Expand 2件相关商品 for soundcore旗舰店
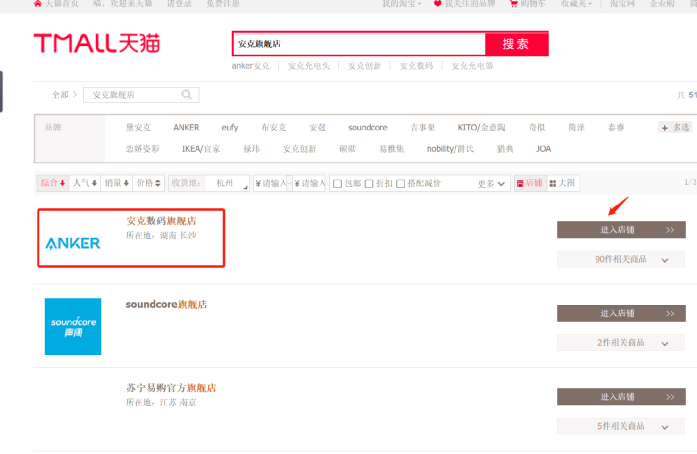The image size is (697, 454). (x=621, y=343)
